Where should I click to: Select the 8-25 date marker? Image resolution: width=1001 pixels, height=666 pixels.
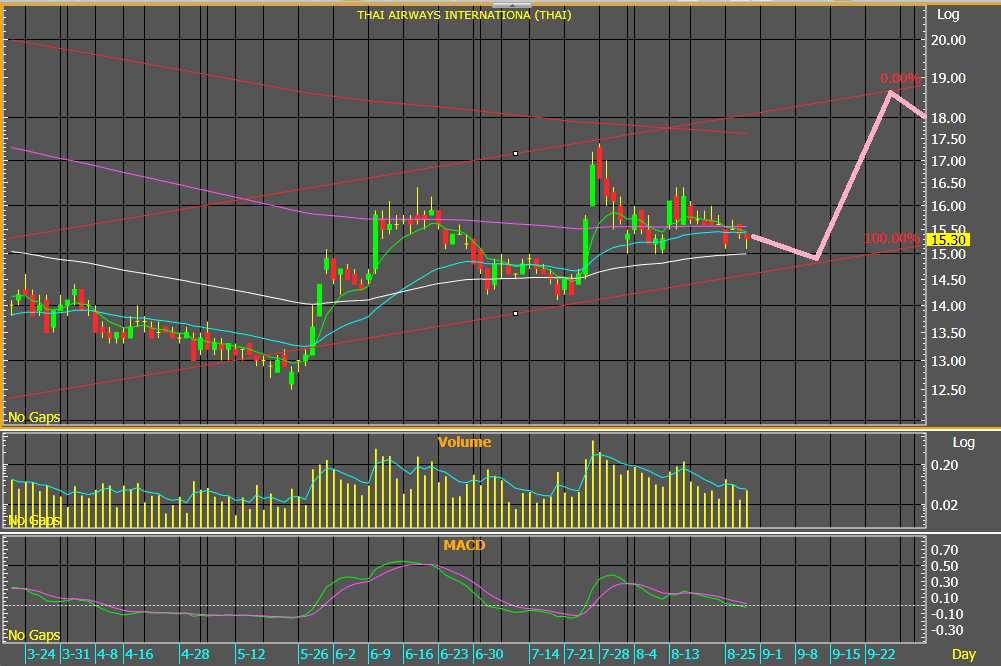pos(741,655)
